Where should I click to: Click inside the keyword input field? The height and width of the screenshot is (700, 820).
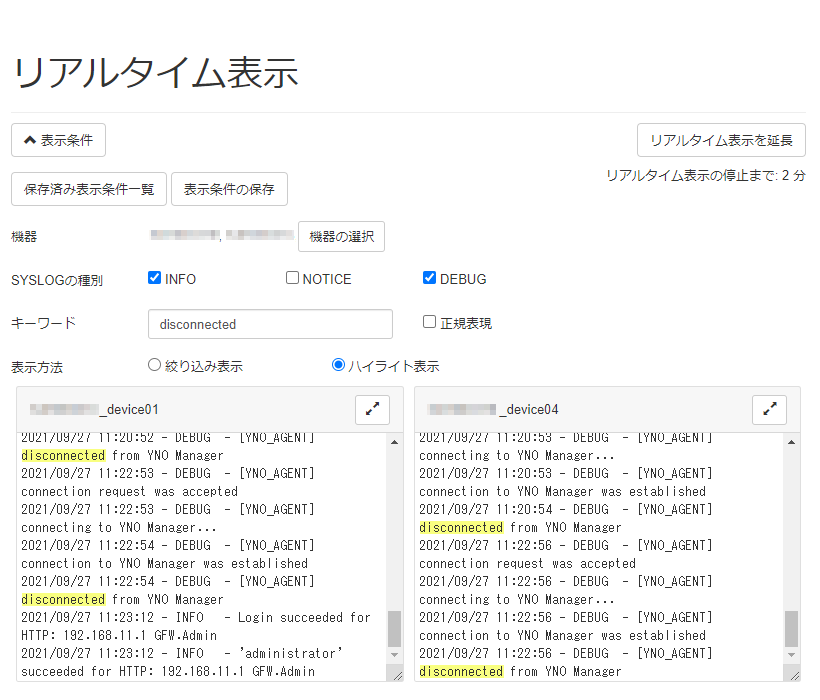click(270, 324)
